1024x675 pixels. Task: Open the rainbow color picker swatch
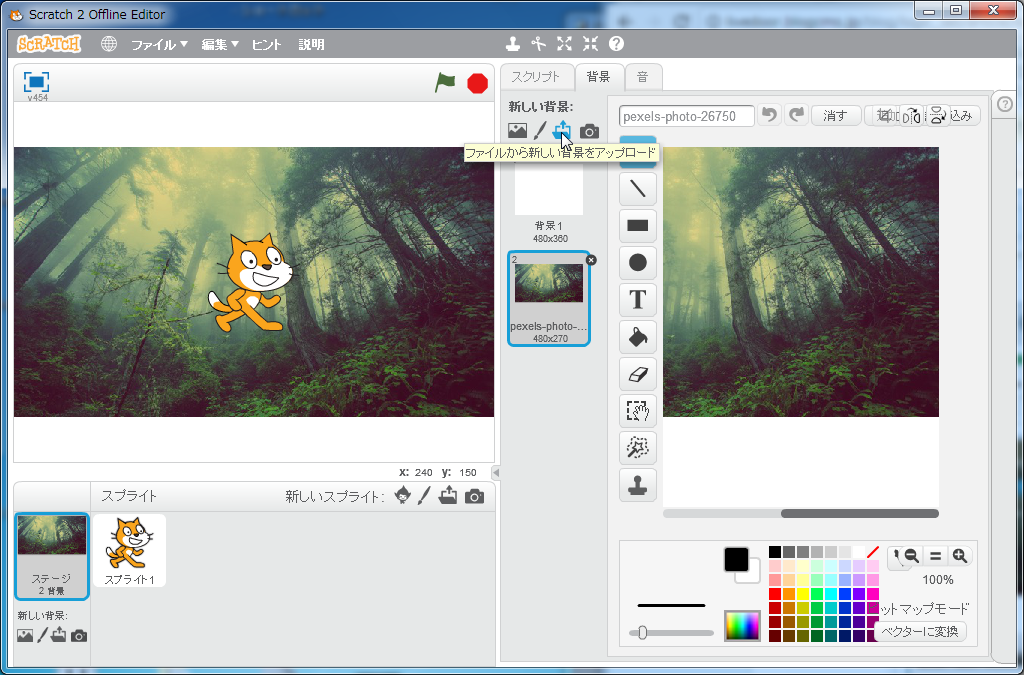(x=742, y=625)
